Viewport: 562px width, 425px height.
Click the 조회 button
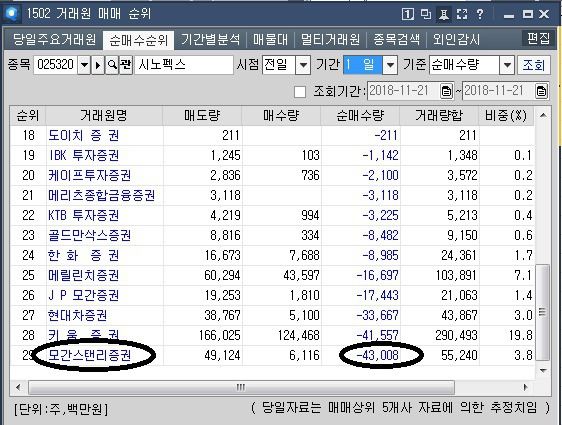[x=534, y=65]
